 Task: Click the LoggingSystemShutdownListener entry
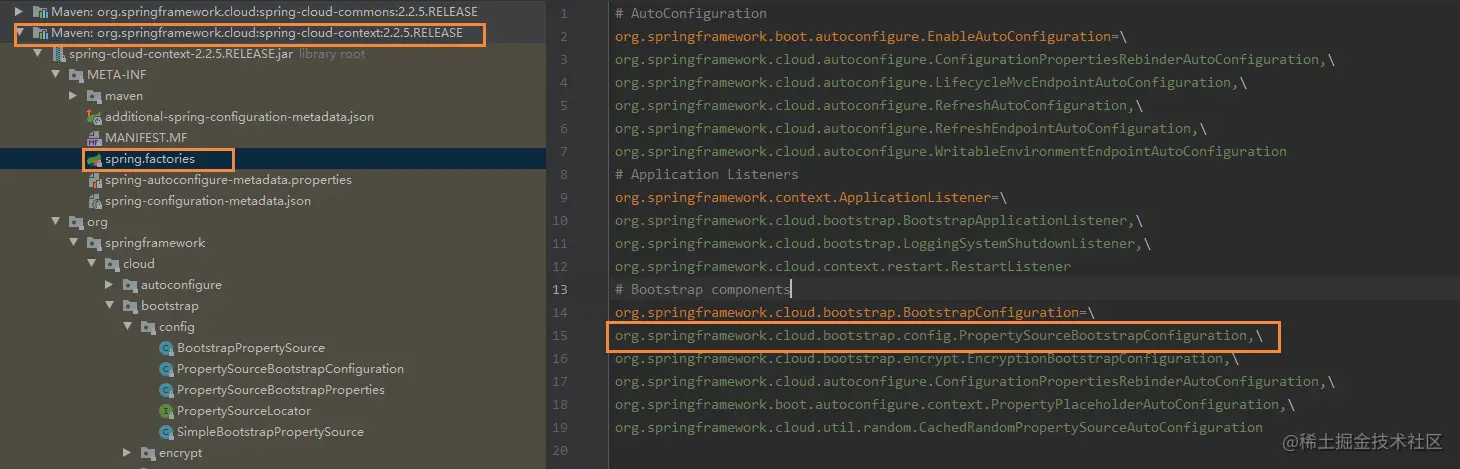pyautogui.click(x=883, y=244)
